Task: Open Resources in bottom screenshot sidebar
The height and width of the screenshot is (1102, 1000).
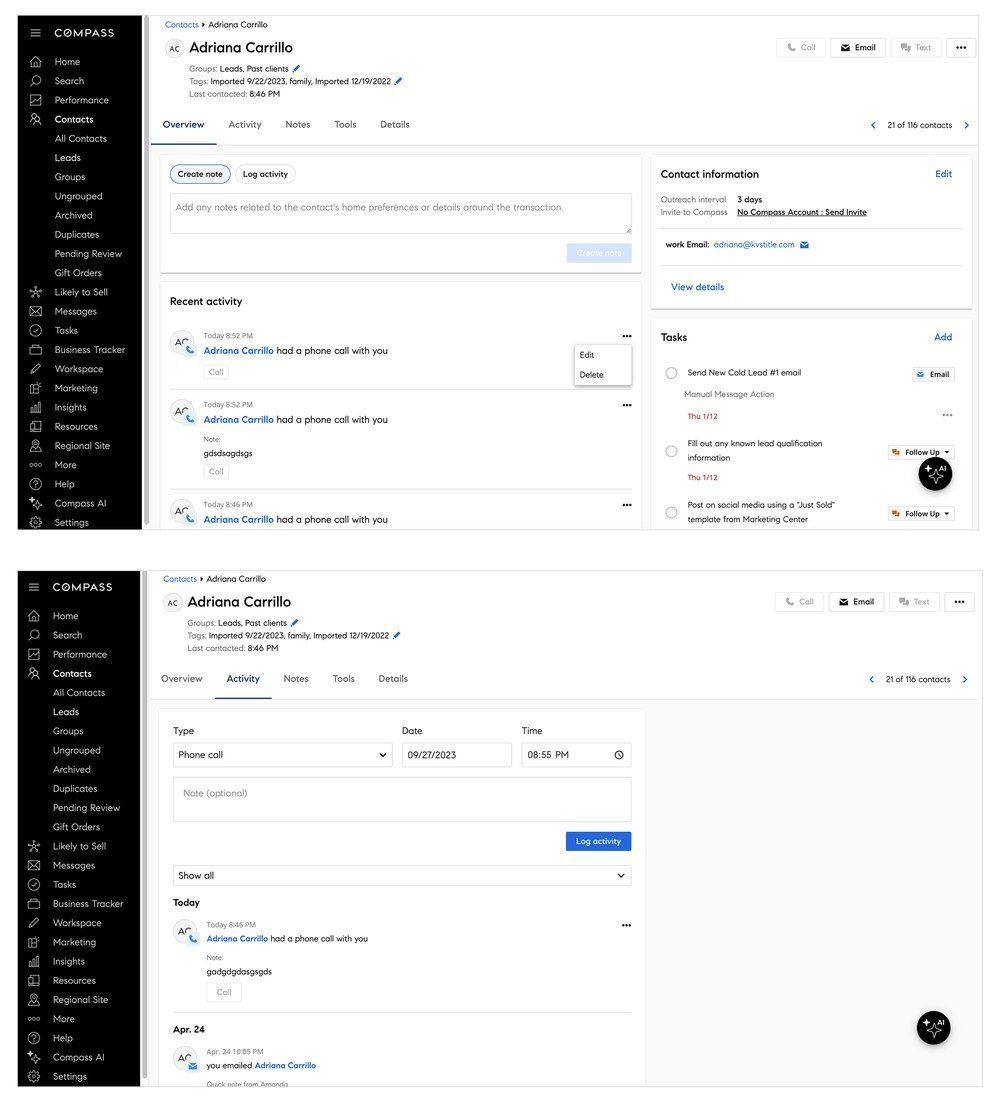Action: (x=74, y=981)
